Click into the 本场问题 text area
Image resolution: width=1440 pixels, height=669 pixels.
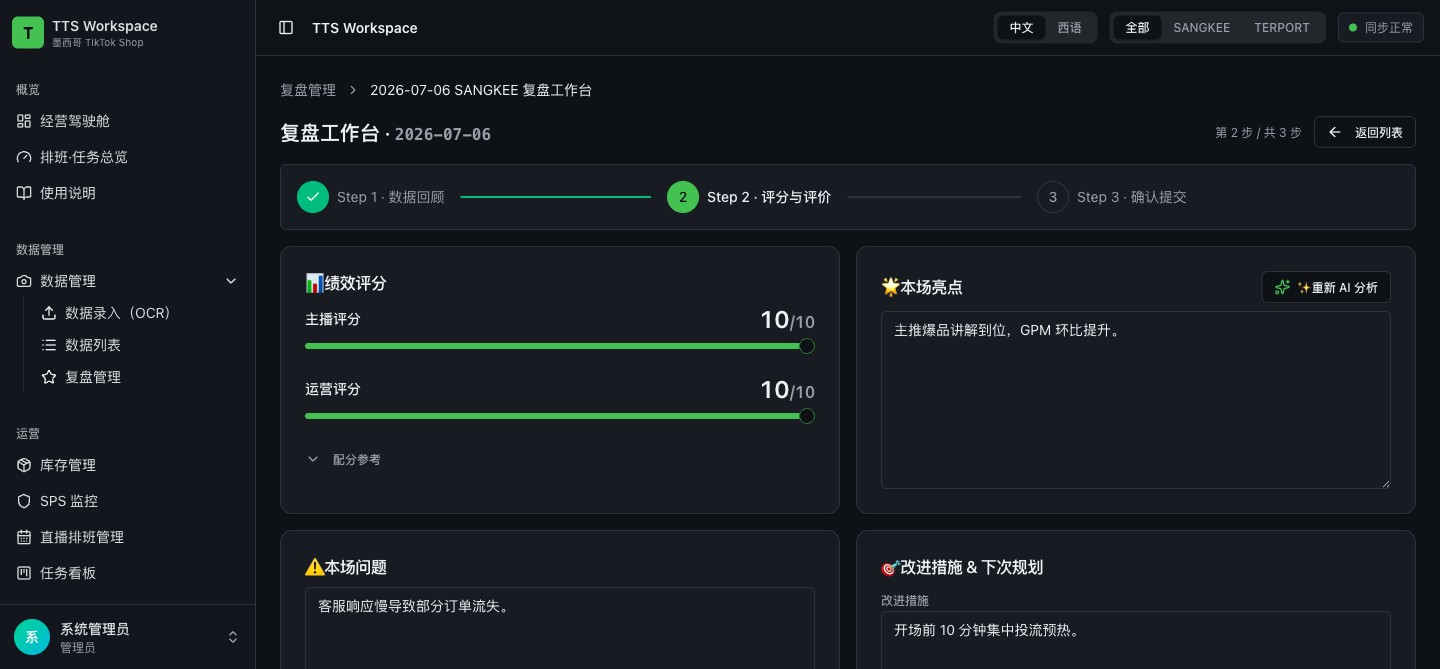(560, 628)
